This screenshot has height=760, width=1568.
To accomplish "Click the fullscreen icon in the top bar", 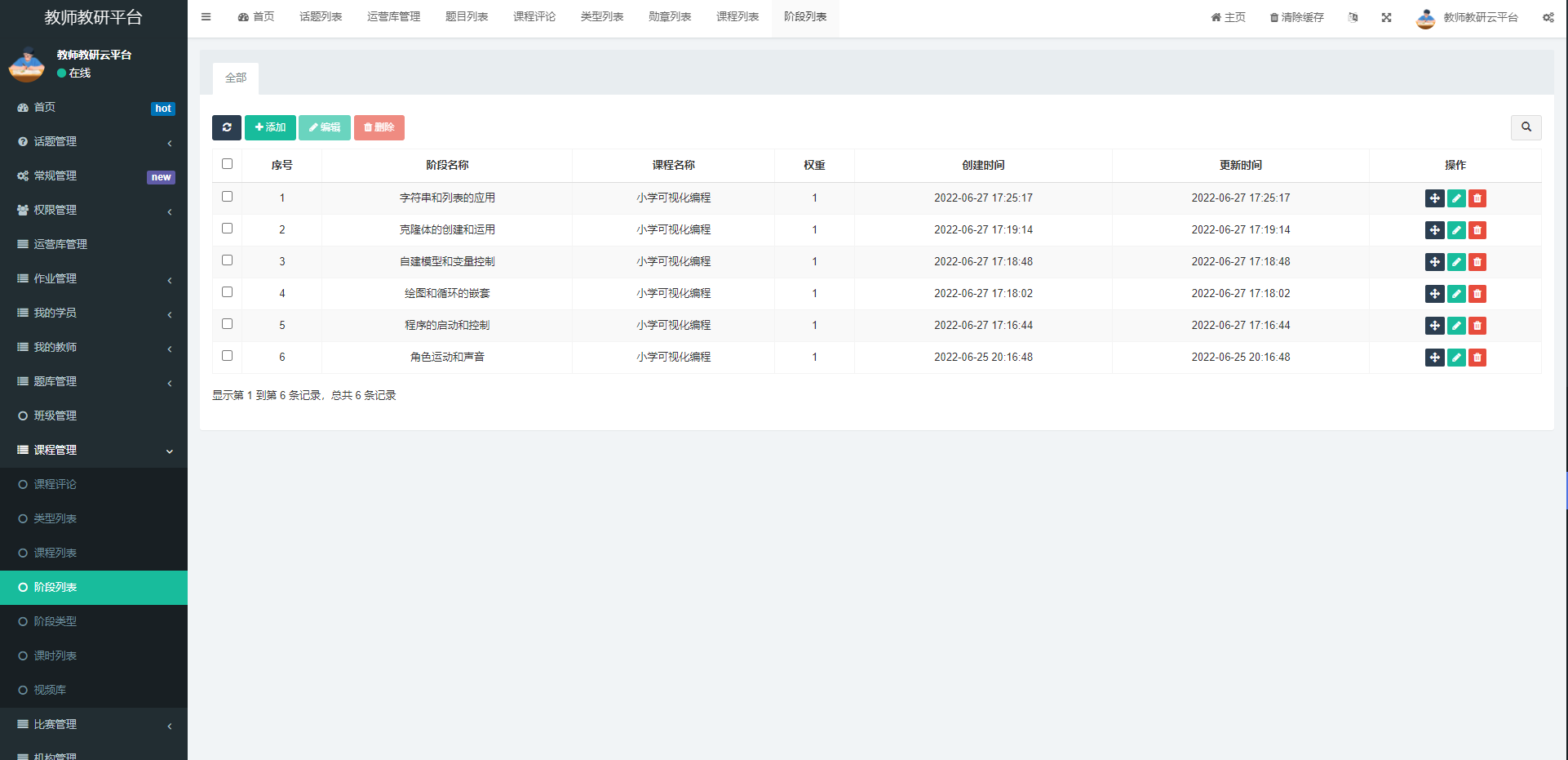I will [x=1386, y=17].
